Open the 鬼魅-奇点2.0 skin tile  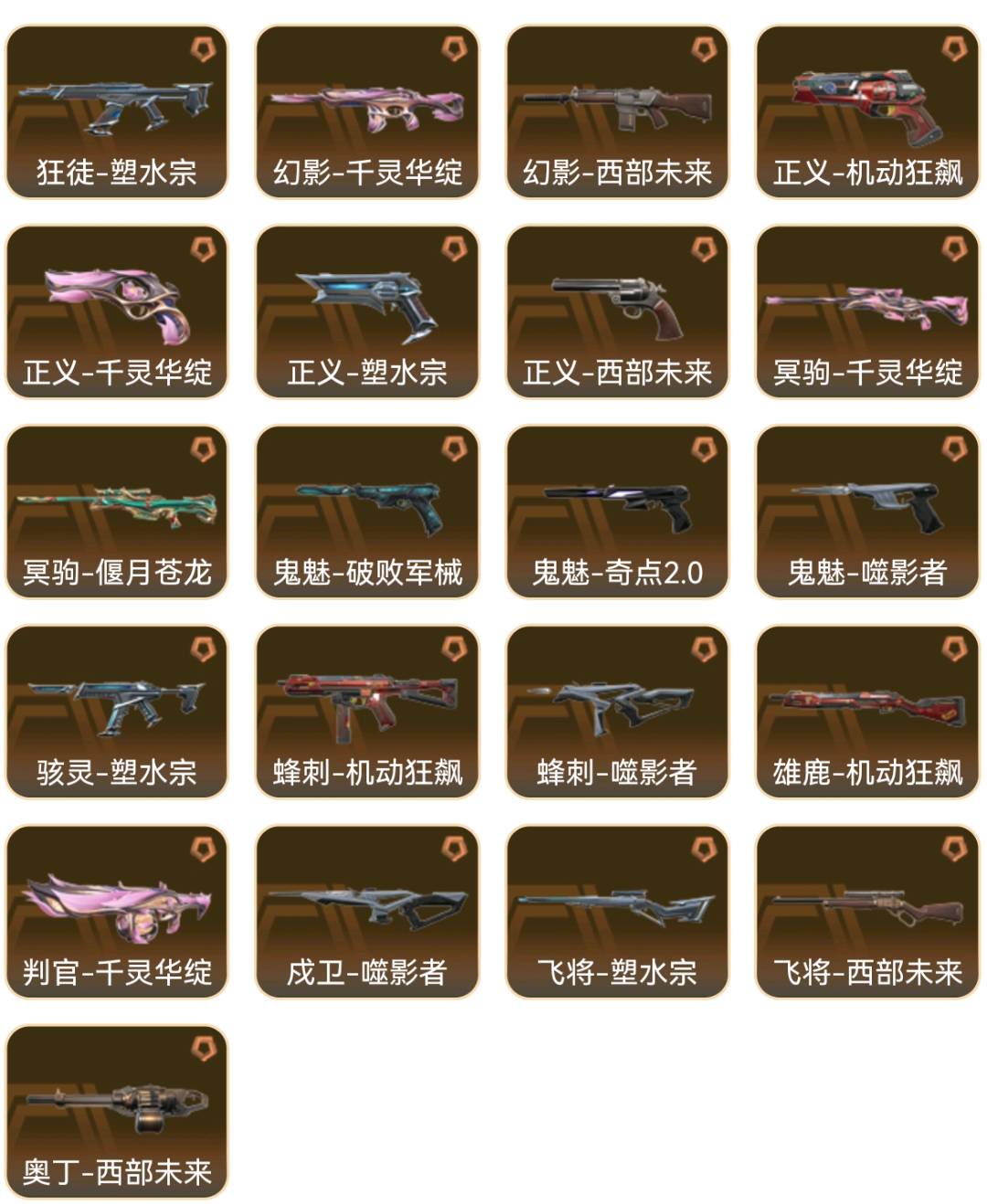pos(618,512)
